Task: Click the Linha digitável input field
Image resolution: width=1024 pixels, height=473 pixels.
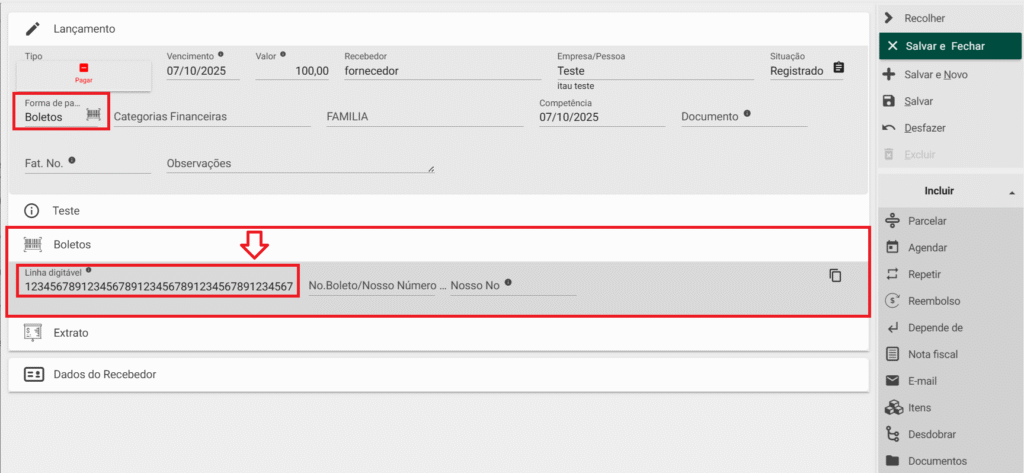Action: pyautogui.click(x=158, y=287)
